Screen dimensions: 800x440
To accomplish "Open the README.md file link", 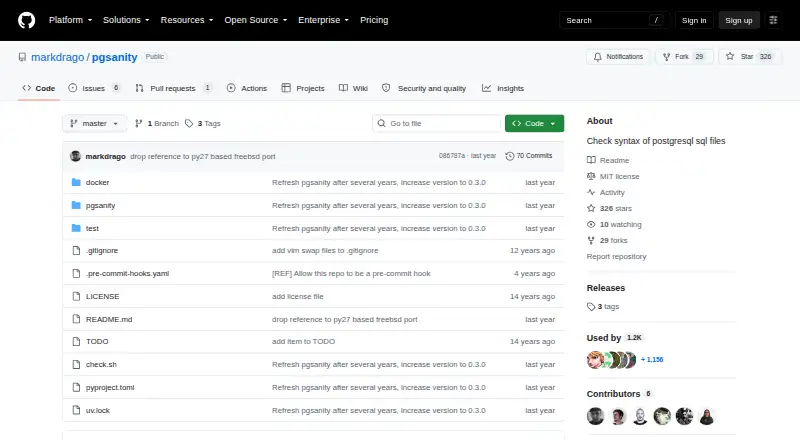I will (109, 319).
